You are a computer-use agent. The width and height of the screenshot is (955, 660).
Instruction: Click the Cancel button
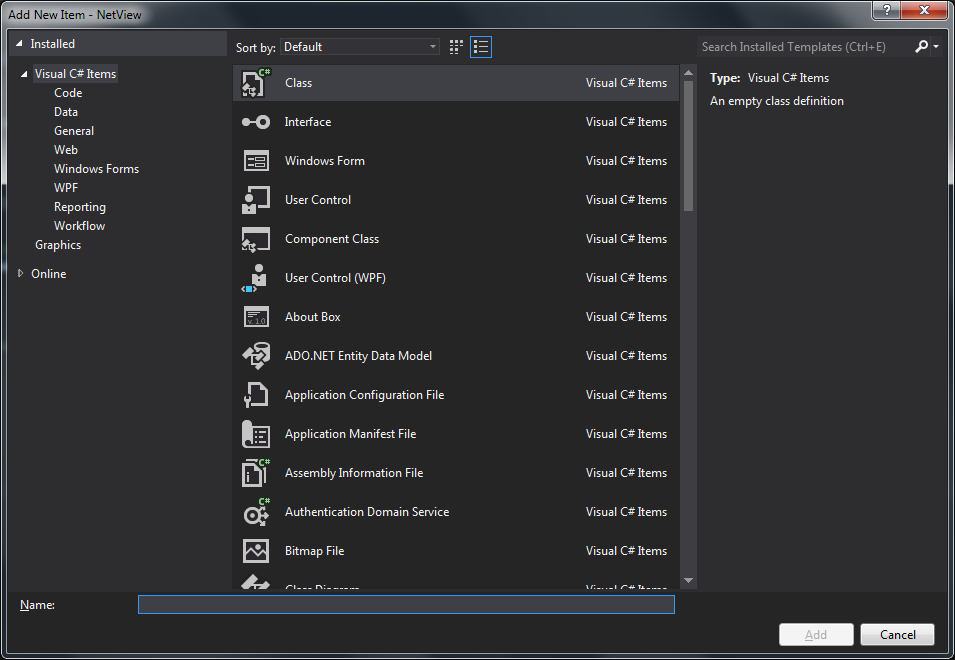click(x=896, y=634)
